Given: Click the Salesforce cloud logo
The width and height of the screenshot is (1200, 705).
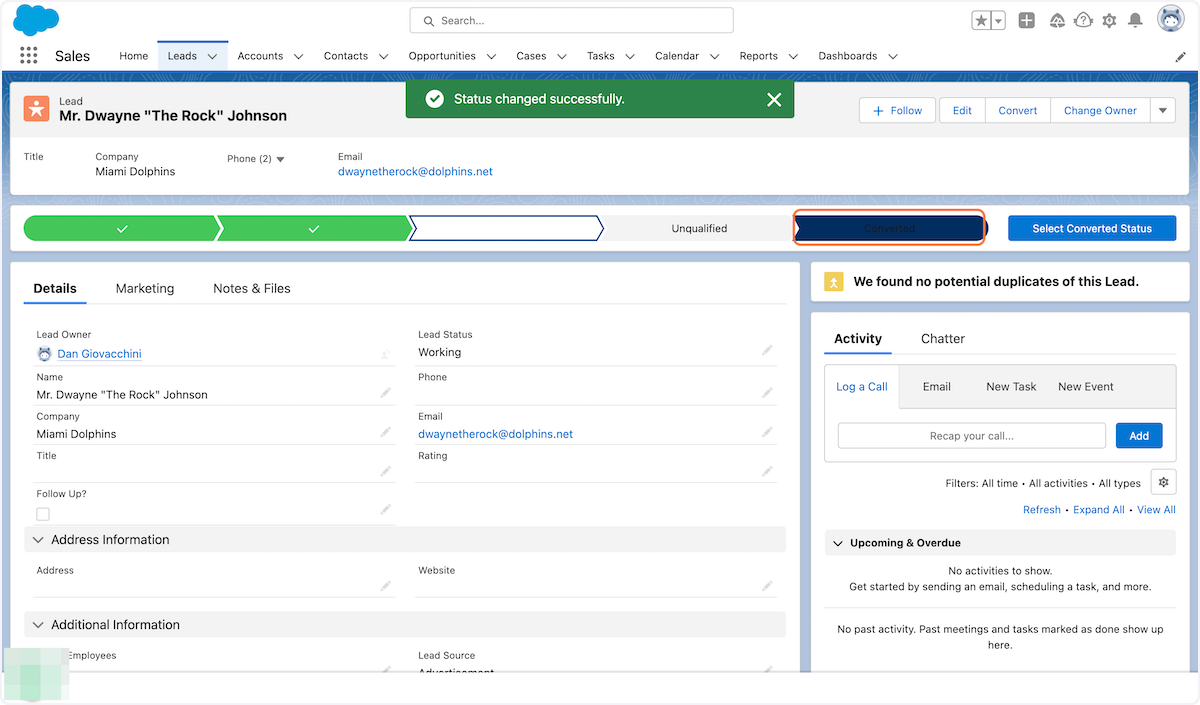Looking at the screenshot, I should click(x=37, y=20).
